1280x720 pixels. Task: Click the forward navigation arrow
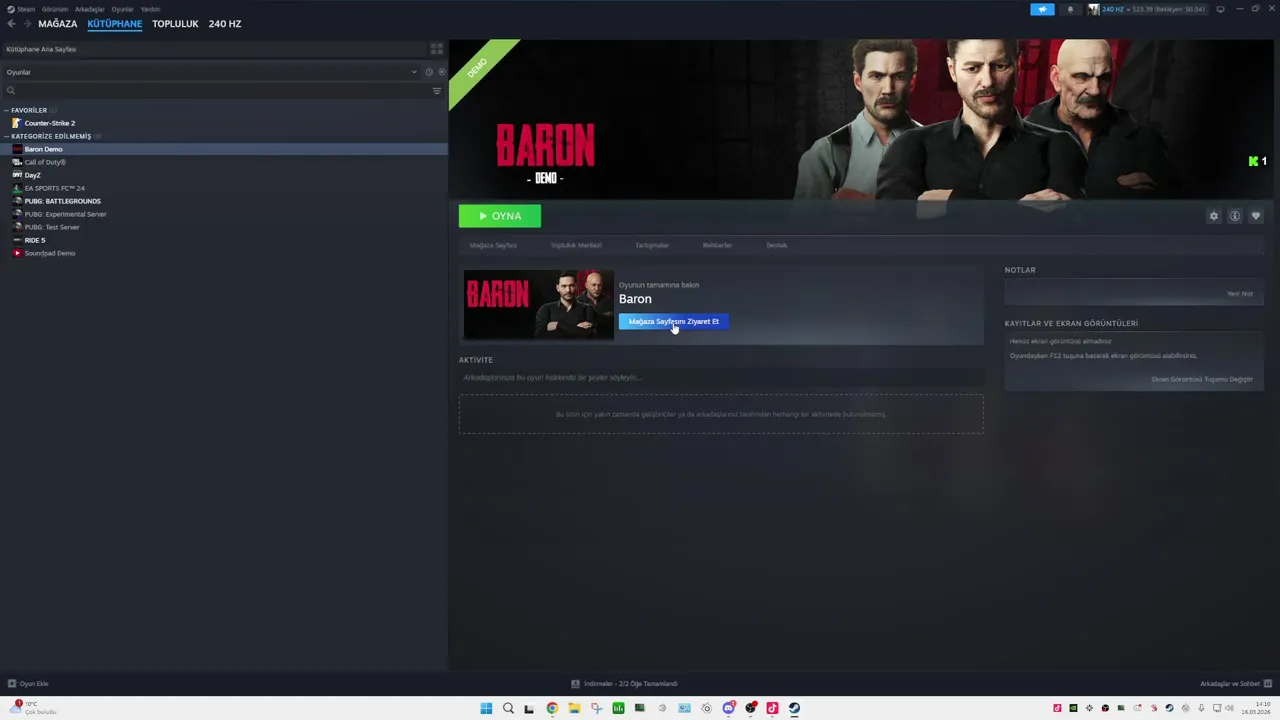tap(27, 24)
